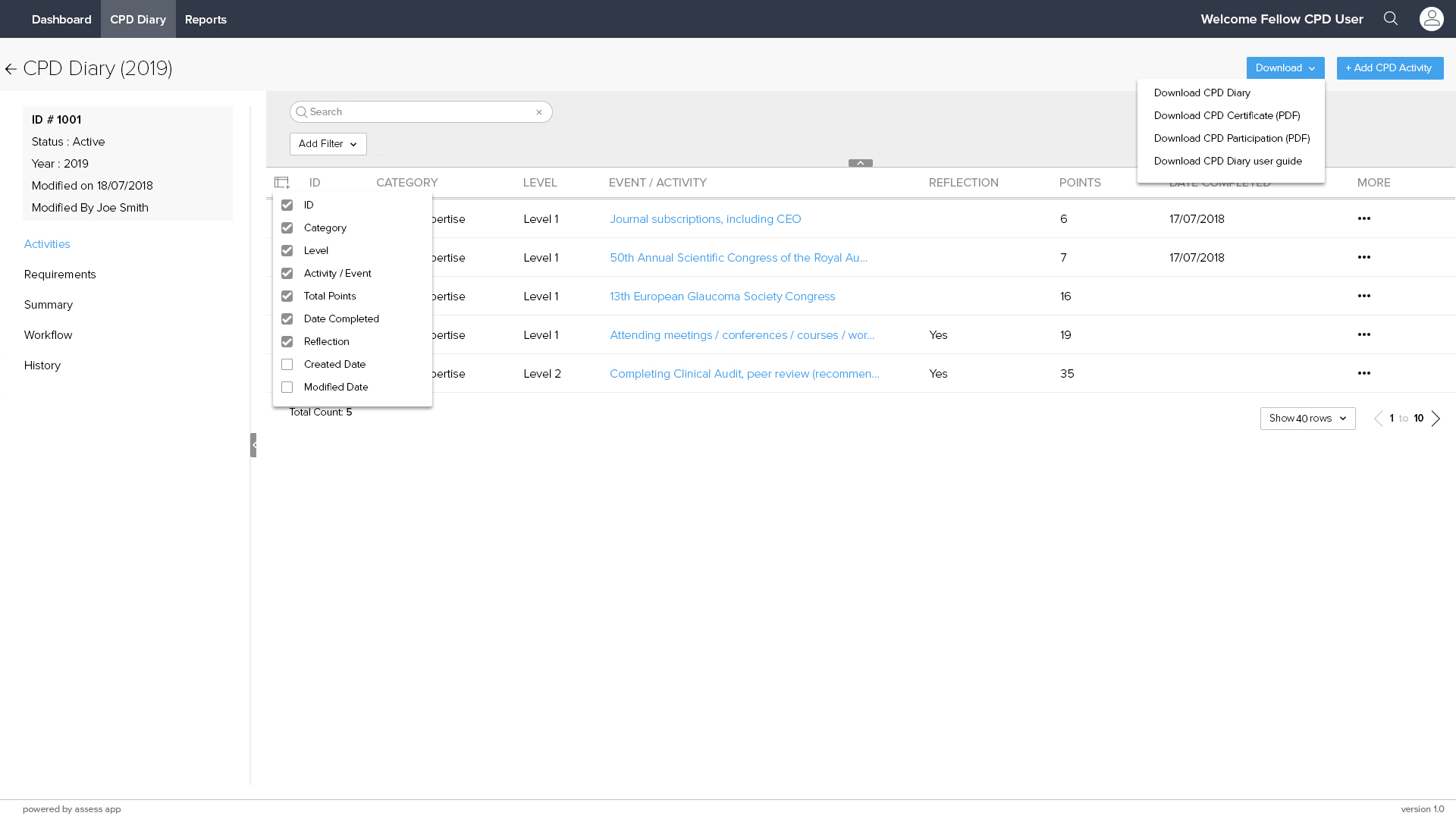
Task: Open 13th European Glaucoma Society Congress link
Action: click(x=722, y=297)
